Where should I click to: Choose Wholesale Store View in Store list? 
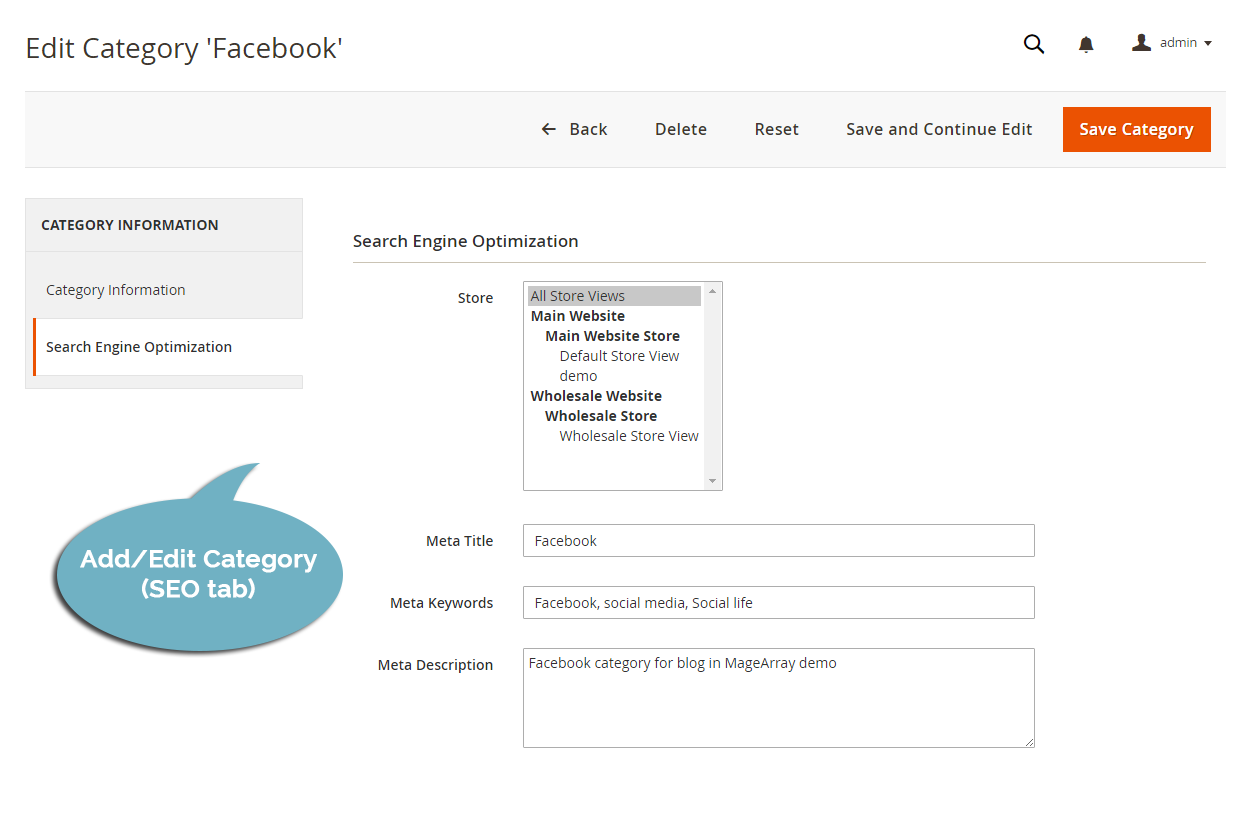(629, 435)
